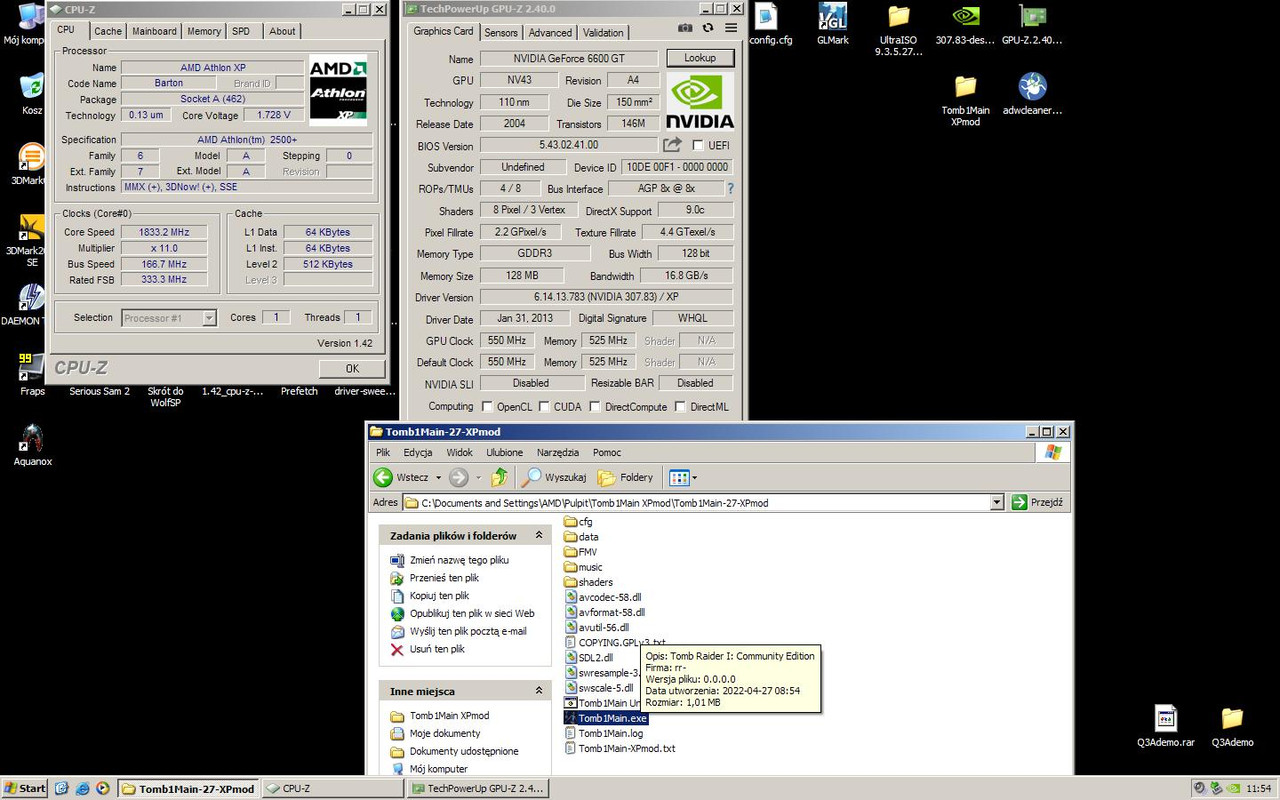Open the GPU-Z hamburger menu icon
Viewport: 1280px width, 800px height.
(731, 28)
